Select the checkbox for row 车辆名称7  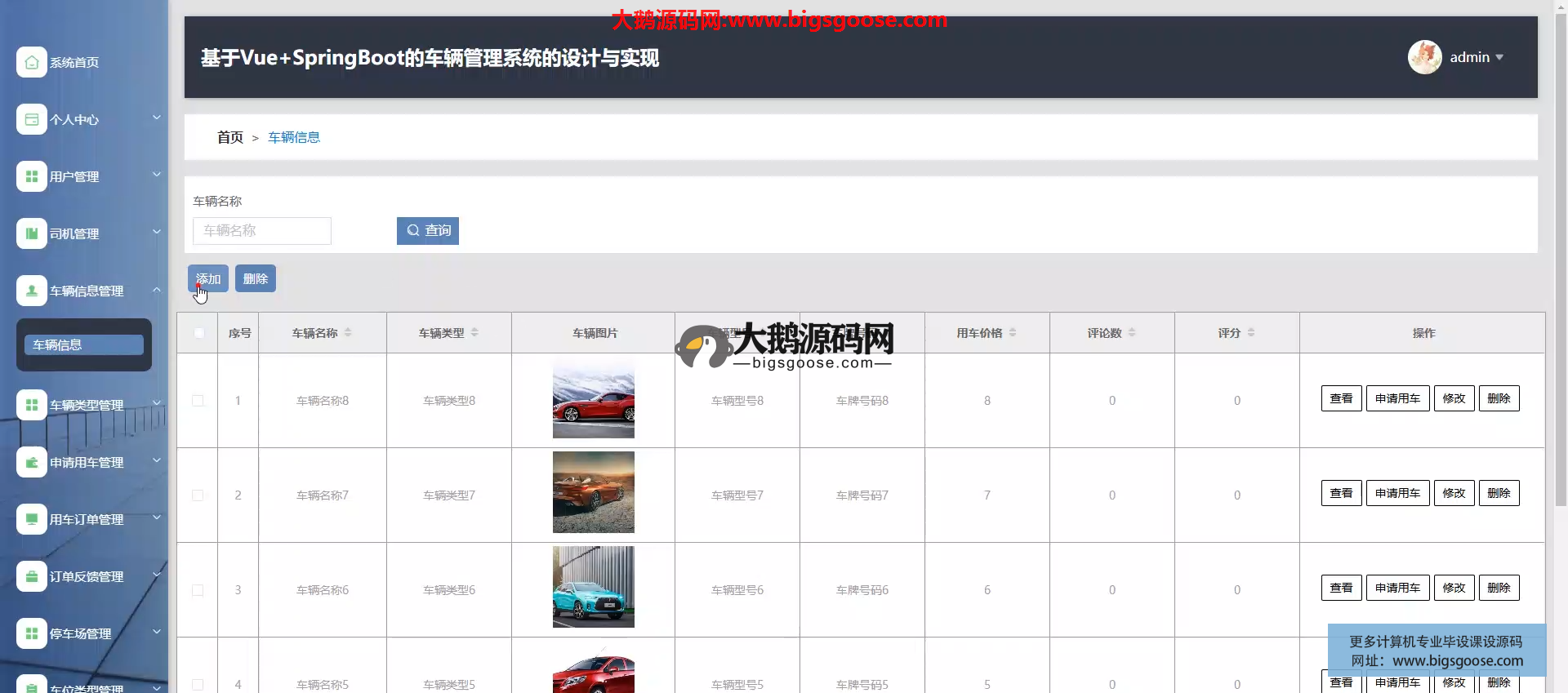(x=198, y=495)
